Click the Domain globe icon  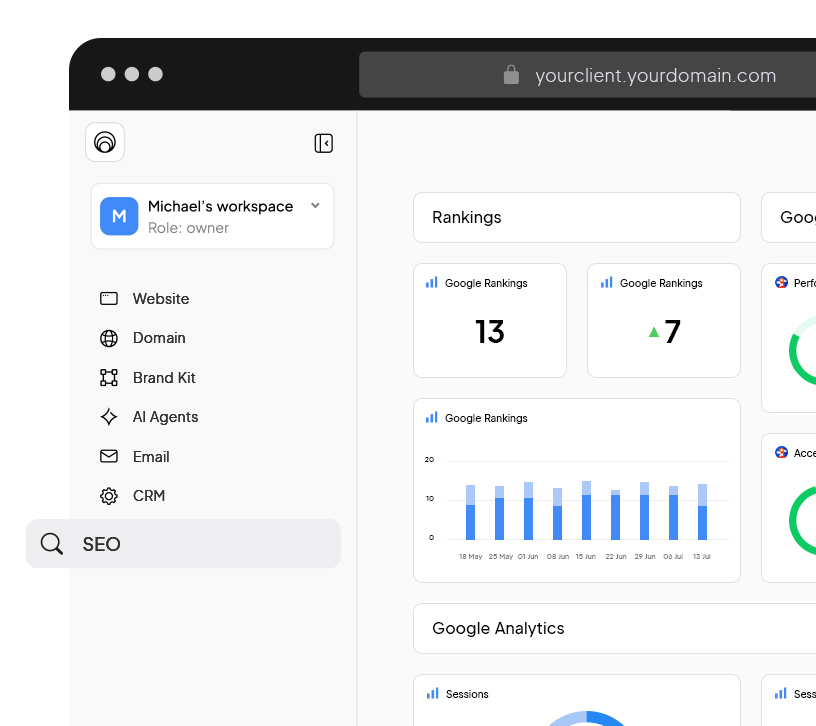[x=109, y=338]
